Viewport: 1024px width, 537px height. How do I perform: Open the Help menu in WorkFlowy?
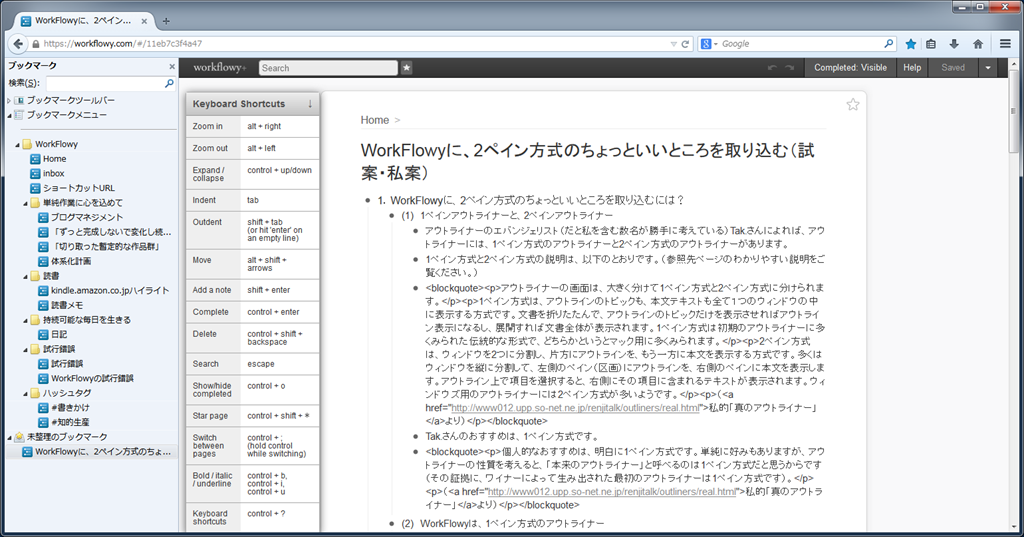912,67
